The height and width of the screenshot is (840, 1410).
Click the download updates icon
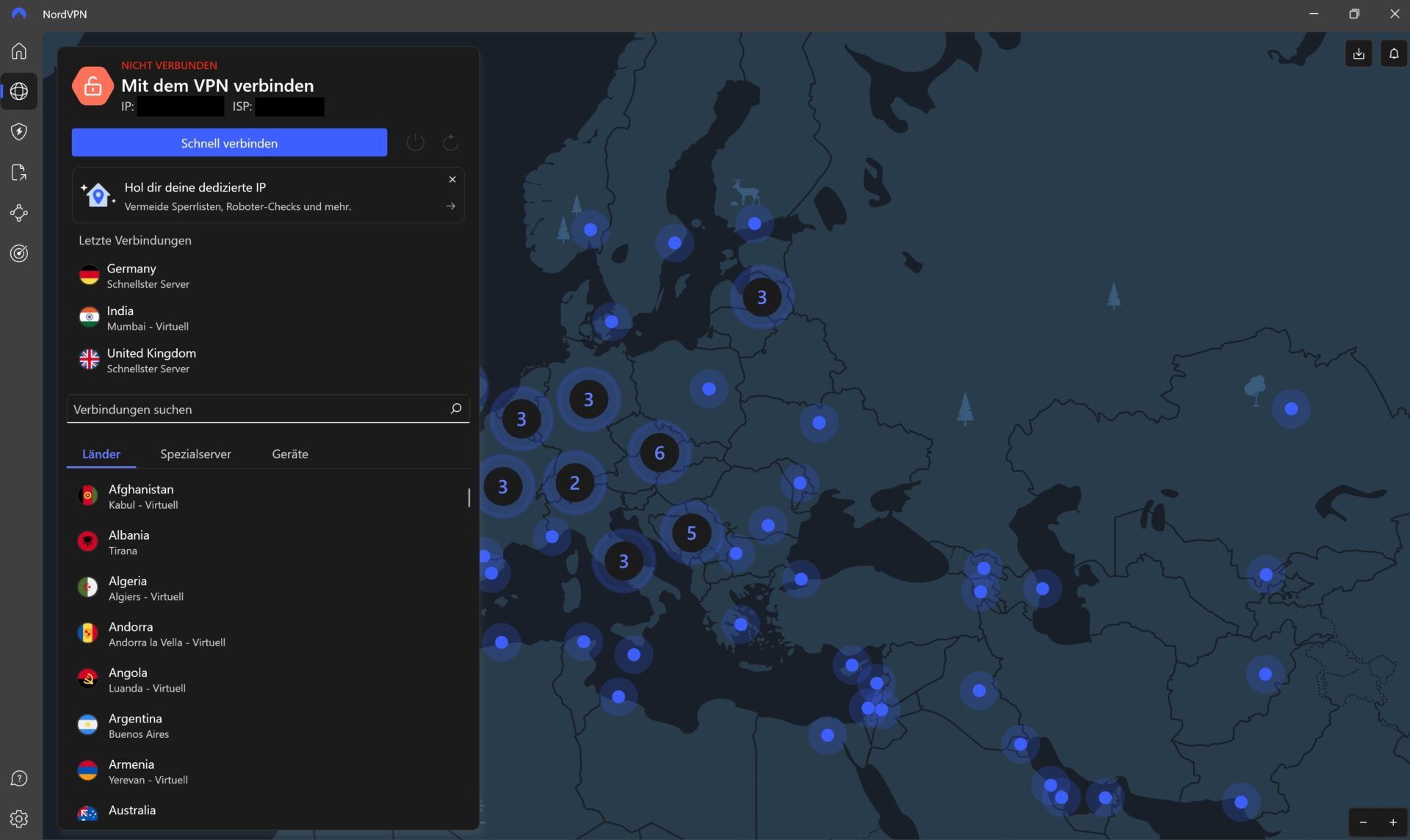coord(1359,54)
